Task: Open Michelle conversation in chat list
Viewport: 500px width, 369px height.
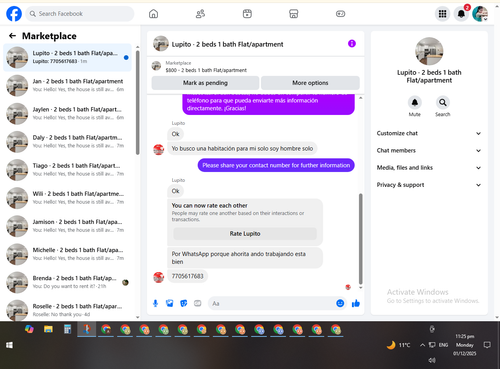Action: tap(67, 254)
